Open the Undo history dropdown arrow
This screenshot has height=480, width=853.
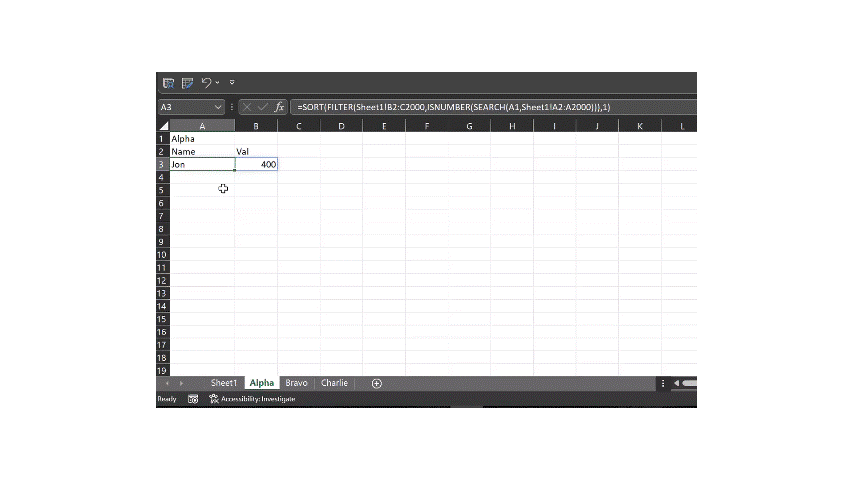[x=217, y=83]
